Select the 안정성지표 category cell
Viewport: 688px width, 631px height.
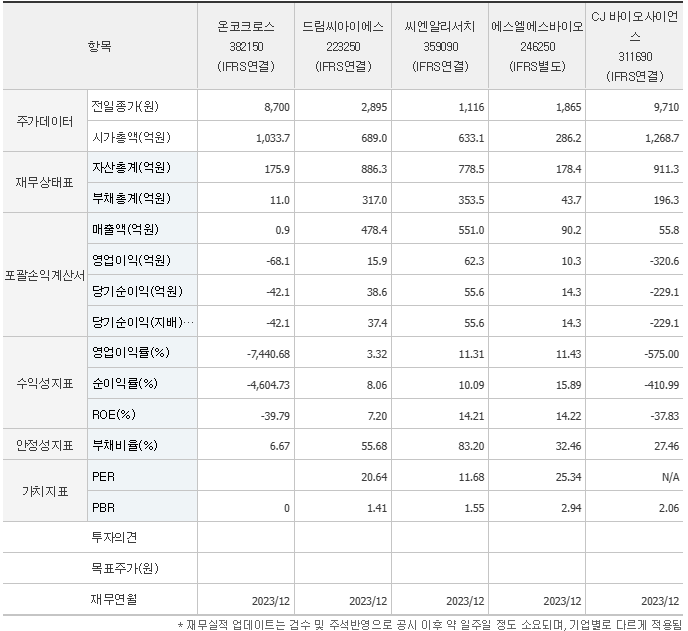(45, 445)
